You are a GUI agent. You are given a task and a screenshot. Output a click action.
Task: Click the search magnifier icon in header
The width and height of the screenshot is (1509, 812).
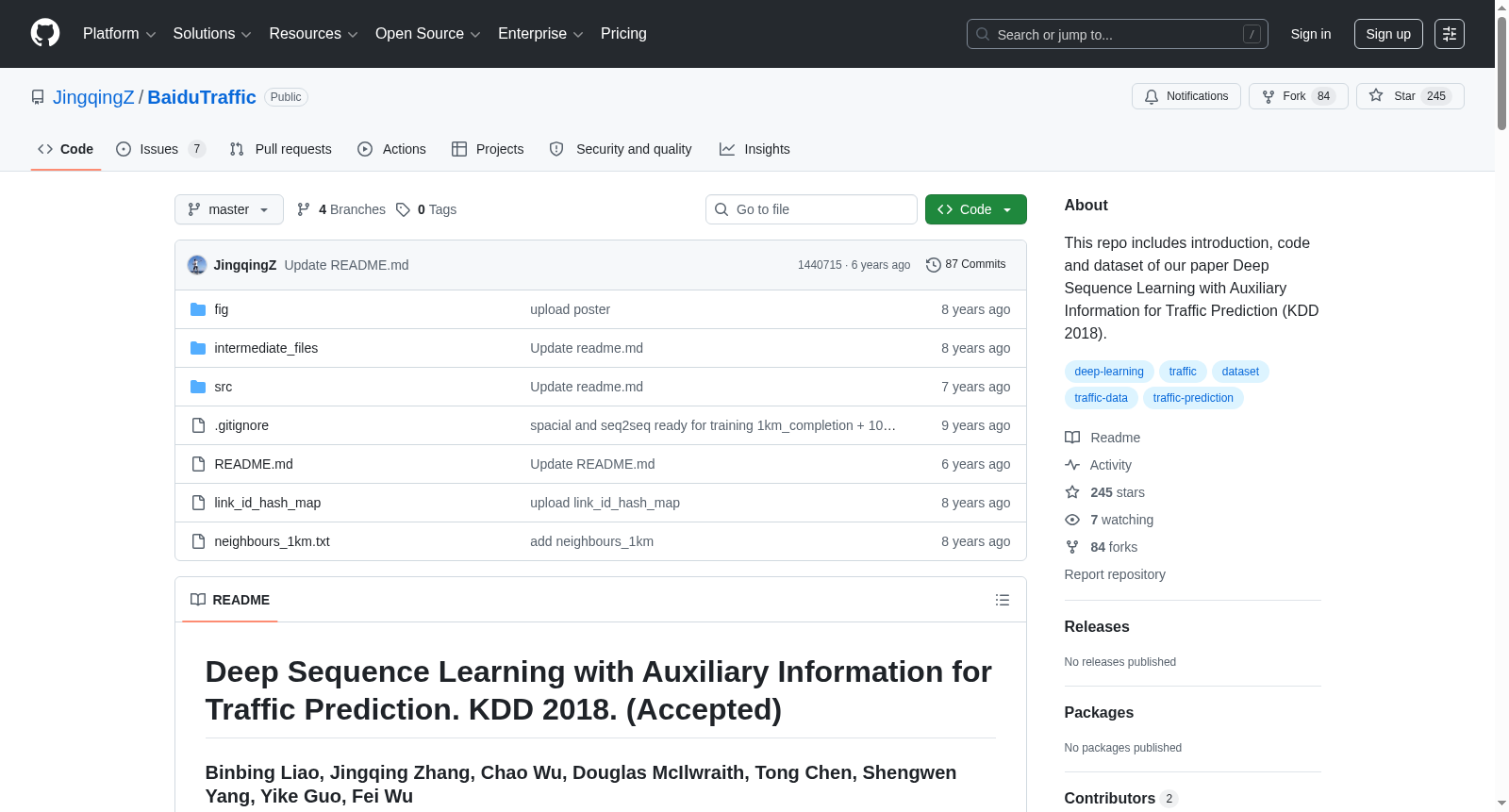click(983, 34)
